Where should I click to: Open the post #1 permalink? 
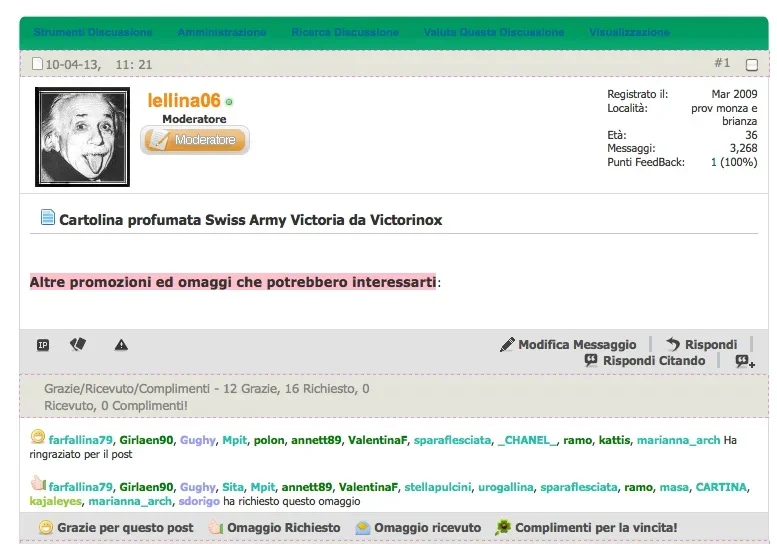pos(722,63)
